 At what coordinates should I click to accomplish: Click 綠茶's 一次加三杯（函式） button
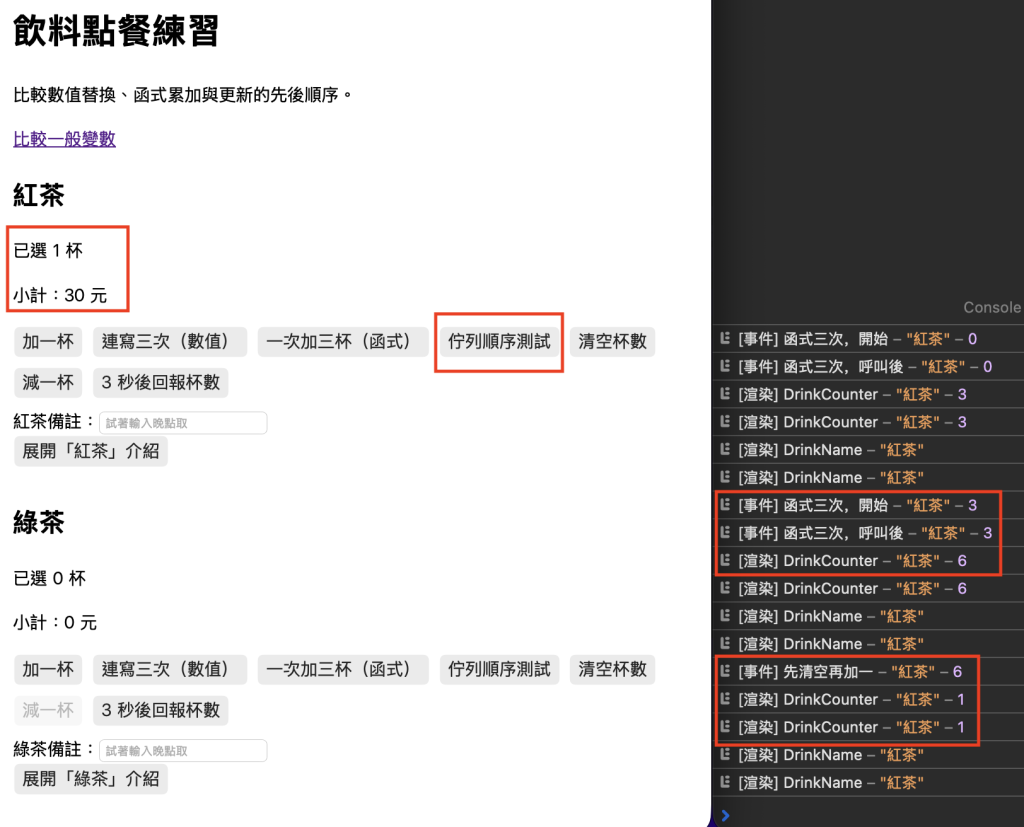(343, 670)
